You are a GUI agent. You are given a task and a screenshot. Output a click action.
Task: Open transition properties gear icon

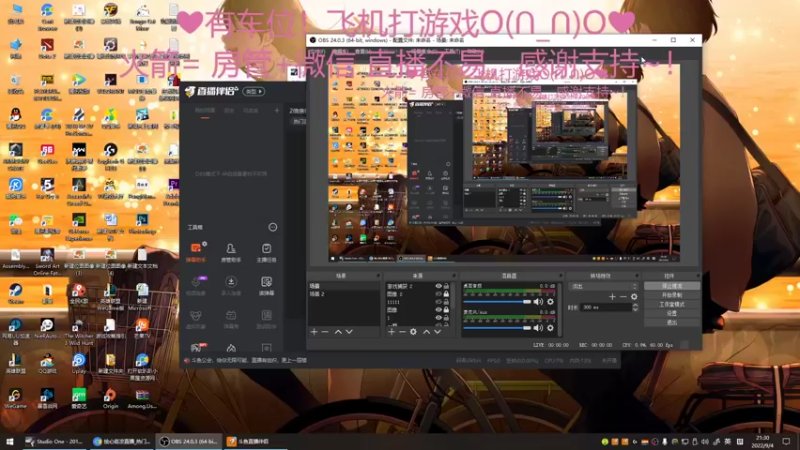pos(634,296)
